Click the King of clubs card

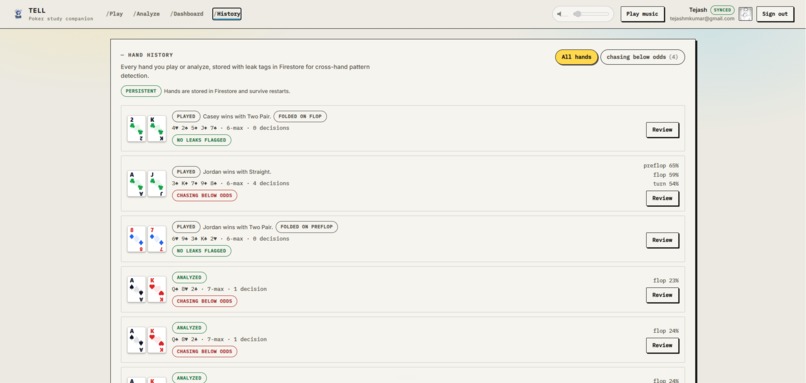pyautogui.click(x=157, y=129)
